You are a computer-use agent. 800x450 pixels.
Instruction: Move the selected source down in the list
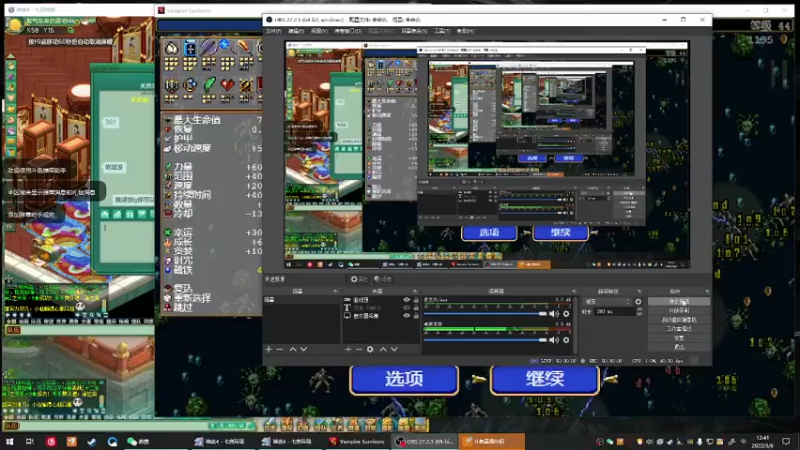coord(394,349)
